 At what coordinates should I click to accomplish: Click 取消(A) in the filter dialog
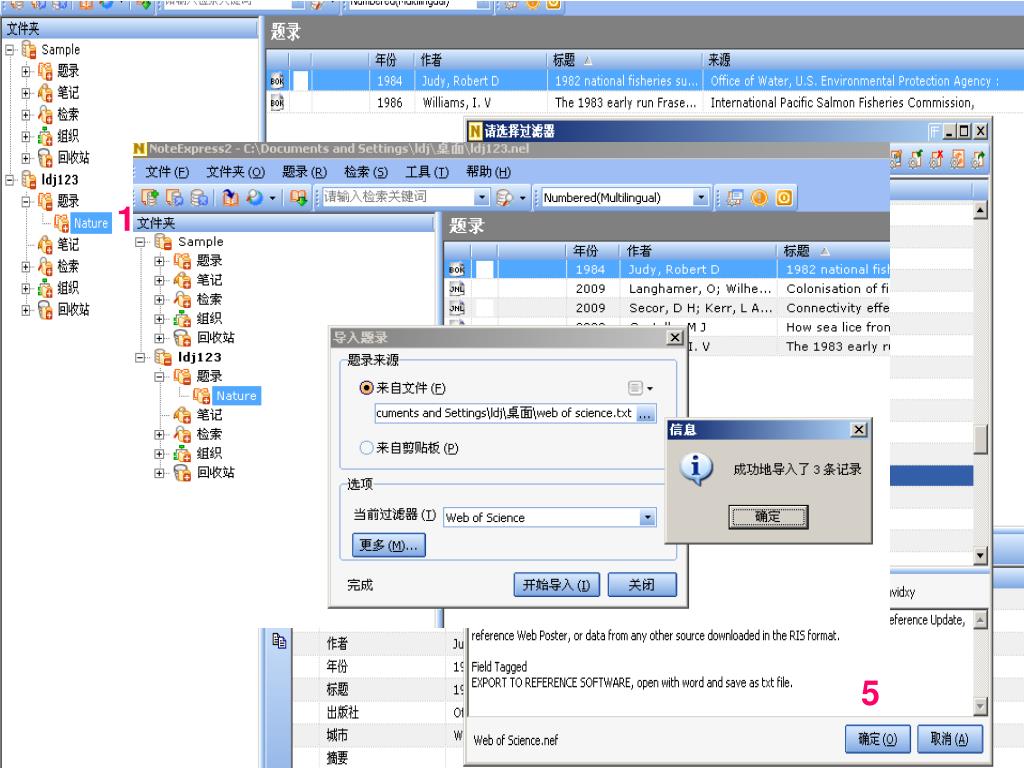pos(949,739)
